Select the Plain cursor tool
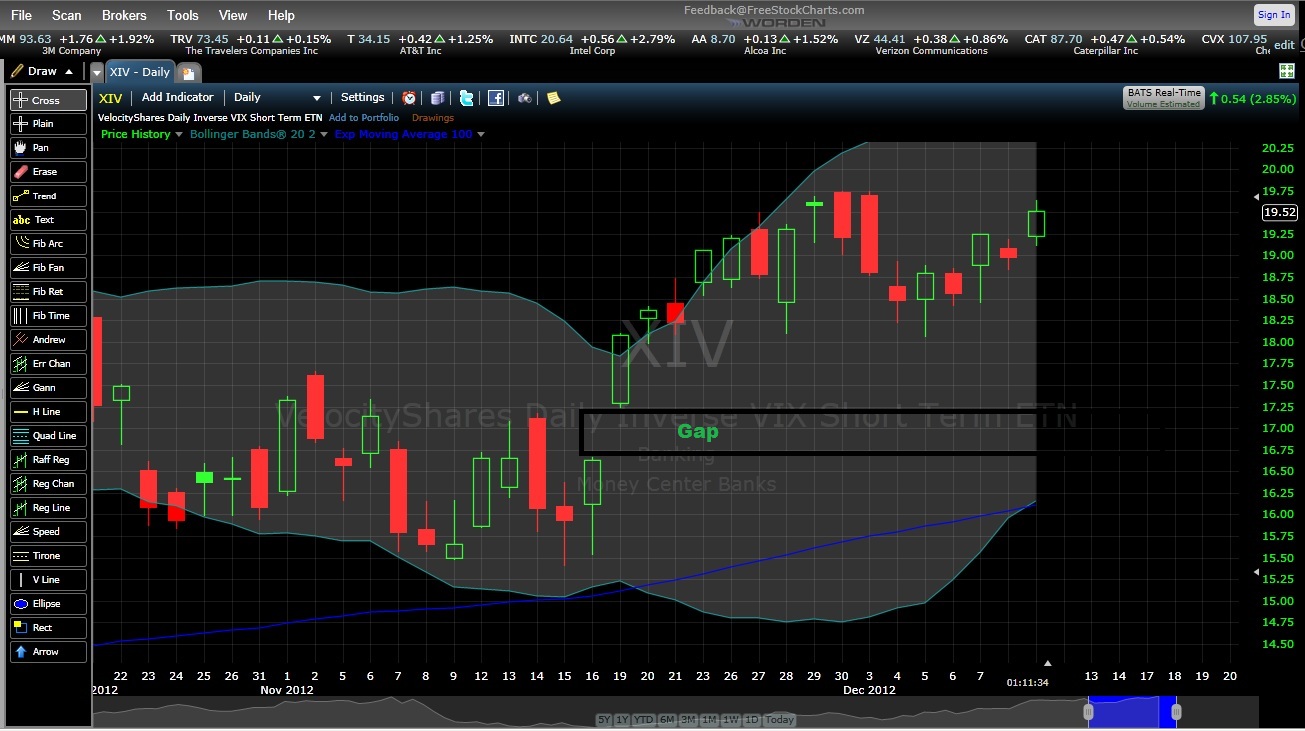Image resolution: width=1305 pixels, height=731 pixels. pos(48,124)
